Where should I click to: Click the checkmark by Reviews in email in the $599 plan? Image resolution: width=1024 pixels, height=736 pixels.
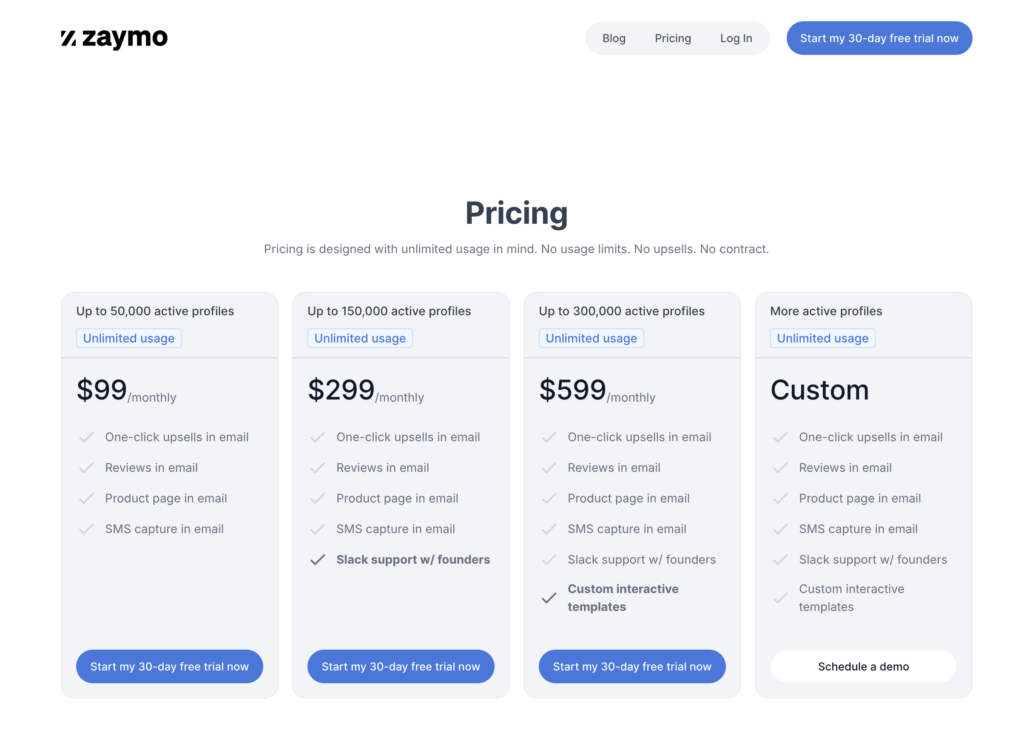coord(549,468)
